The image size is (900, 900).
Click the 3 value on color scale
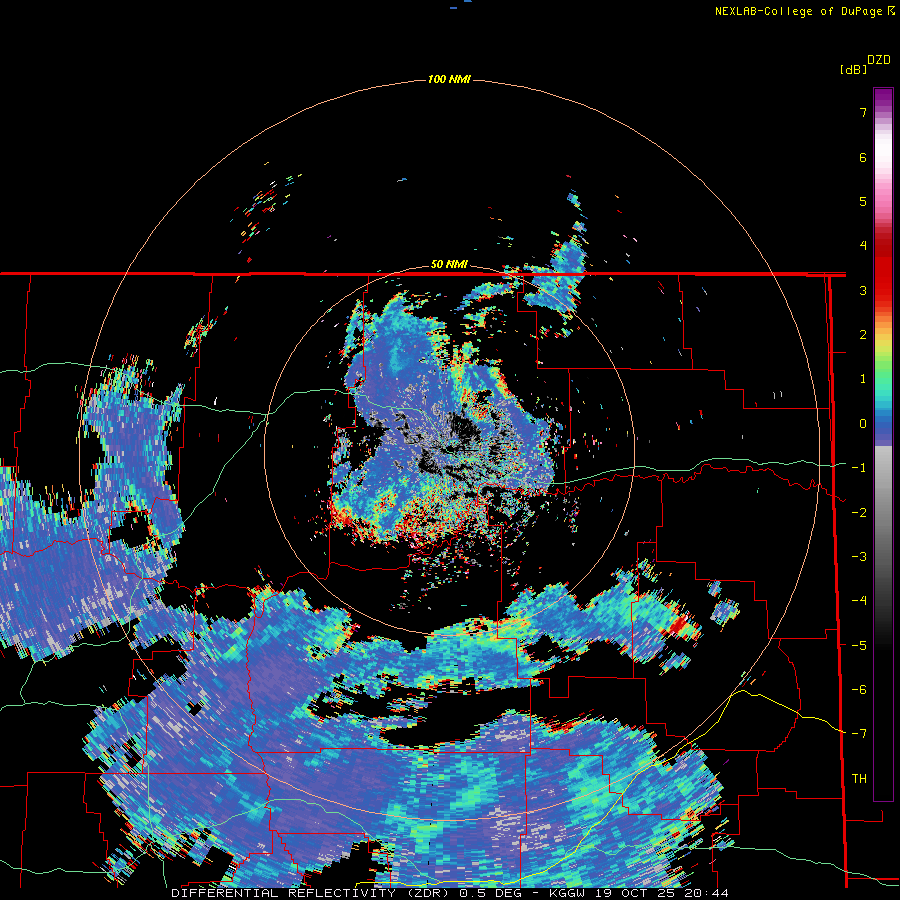click(x=863, y=290)
